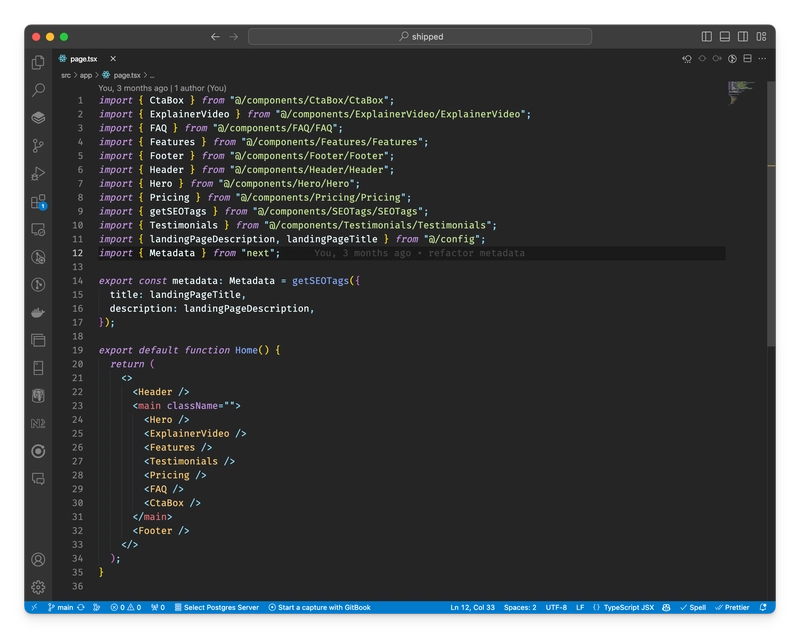800x638 pixels.
Task: Open the remote window indicator in status bar
Action: tap(34, 607)
